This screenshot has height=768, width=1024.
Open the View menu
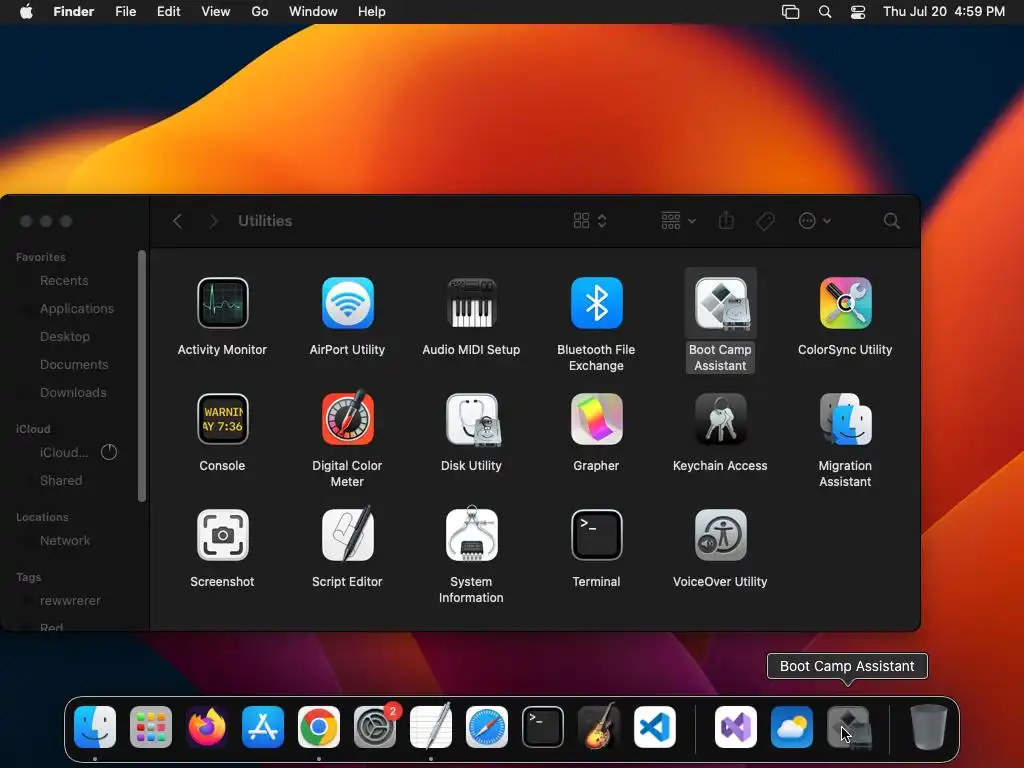coord(216,12)
